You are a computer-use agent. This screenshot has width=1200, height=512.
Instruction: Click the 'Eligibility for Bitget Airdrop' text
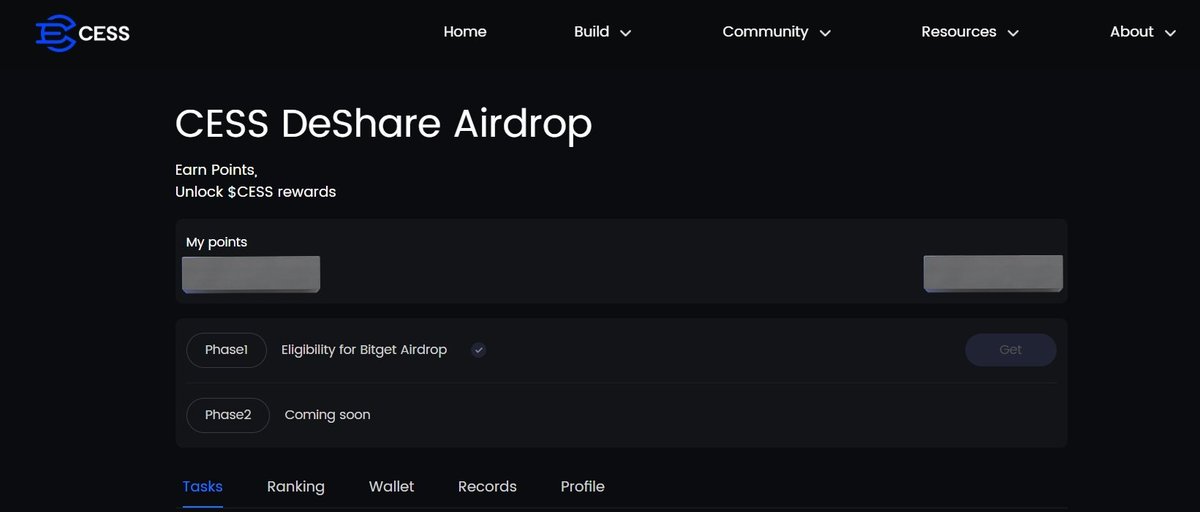coord(364,350)
